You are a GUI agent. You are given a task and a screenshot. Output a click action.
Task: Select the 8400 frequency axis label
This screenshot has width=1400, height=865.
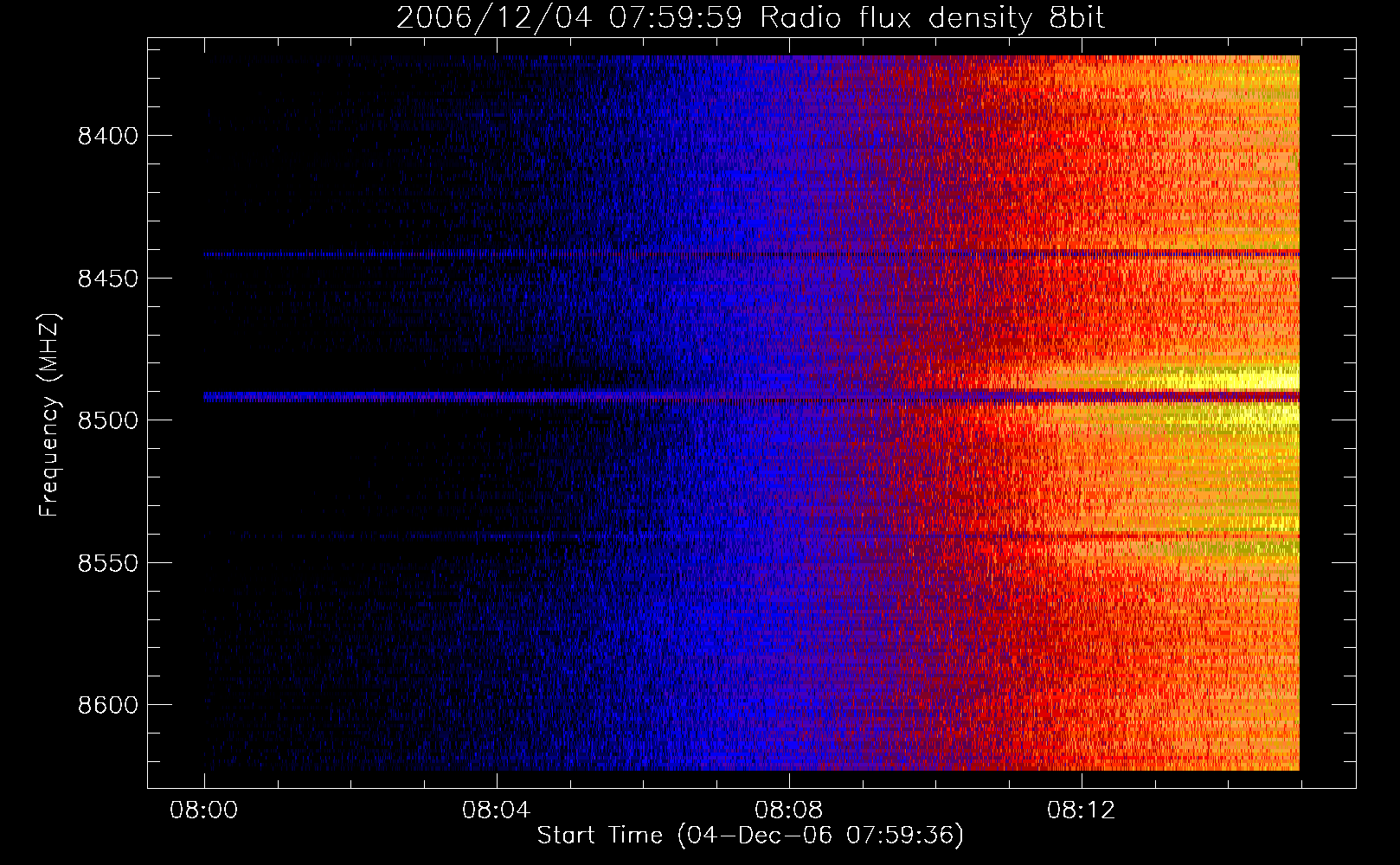108,137
